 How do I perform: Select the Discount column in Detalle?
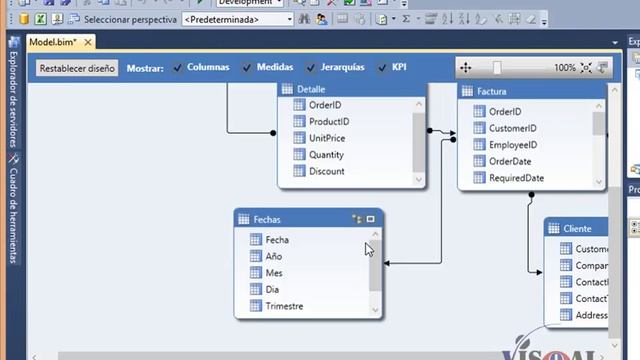pyautogui.click(x=327, y=171)
